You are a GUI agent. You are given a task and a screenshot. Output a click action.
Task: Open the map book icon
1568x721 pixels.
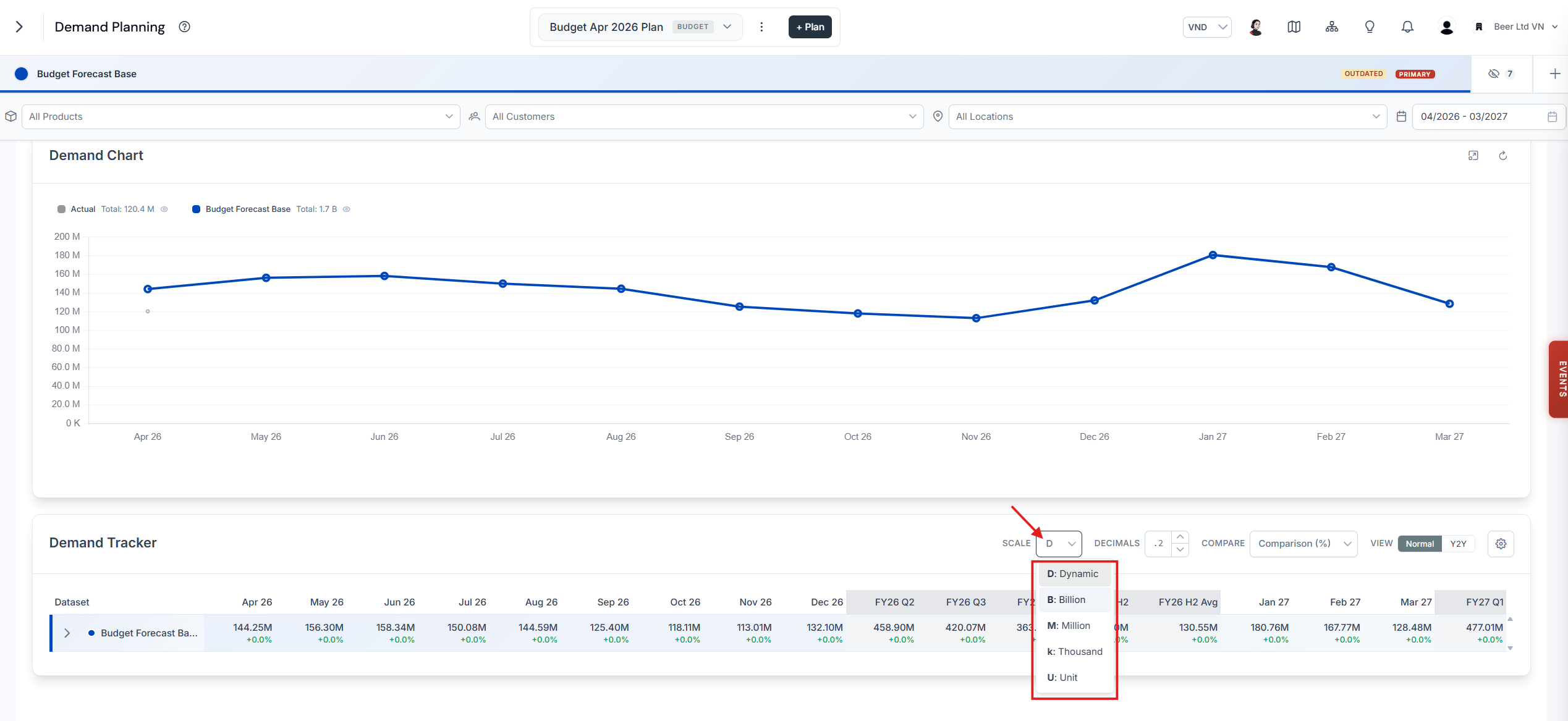tap(1294, 27)
